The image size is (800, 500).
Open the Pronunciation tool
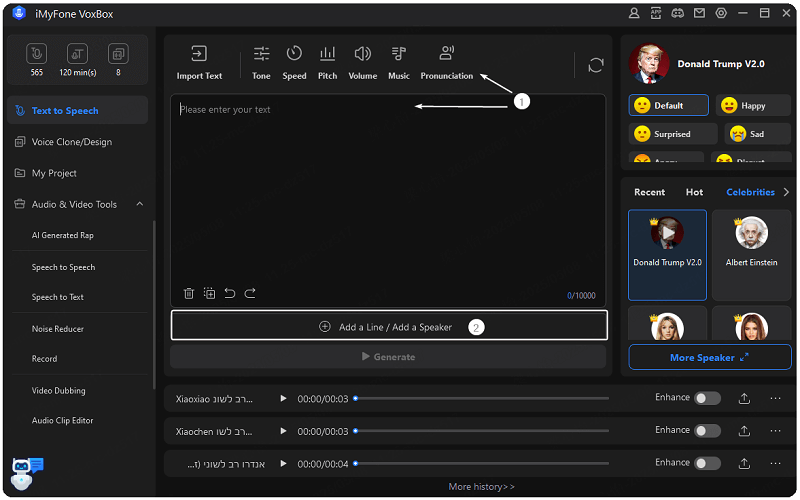point(446,63)
